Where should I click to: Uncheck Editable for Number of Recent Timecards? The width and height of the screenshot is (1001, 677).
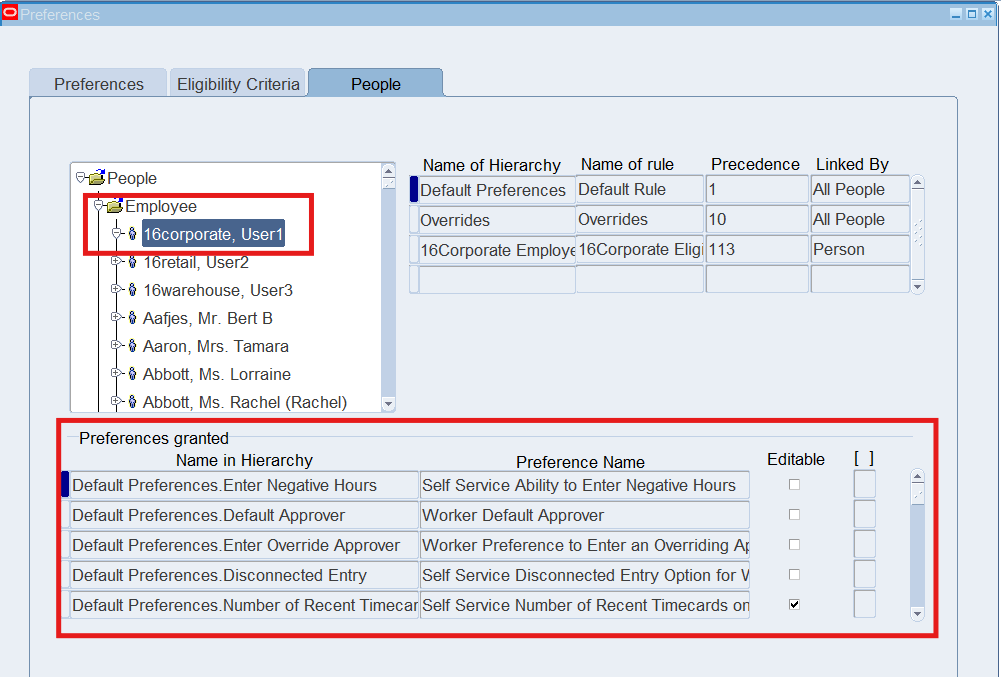(x=795, y=605)
